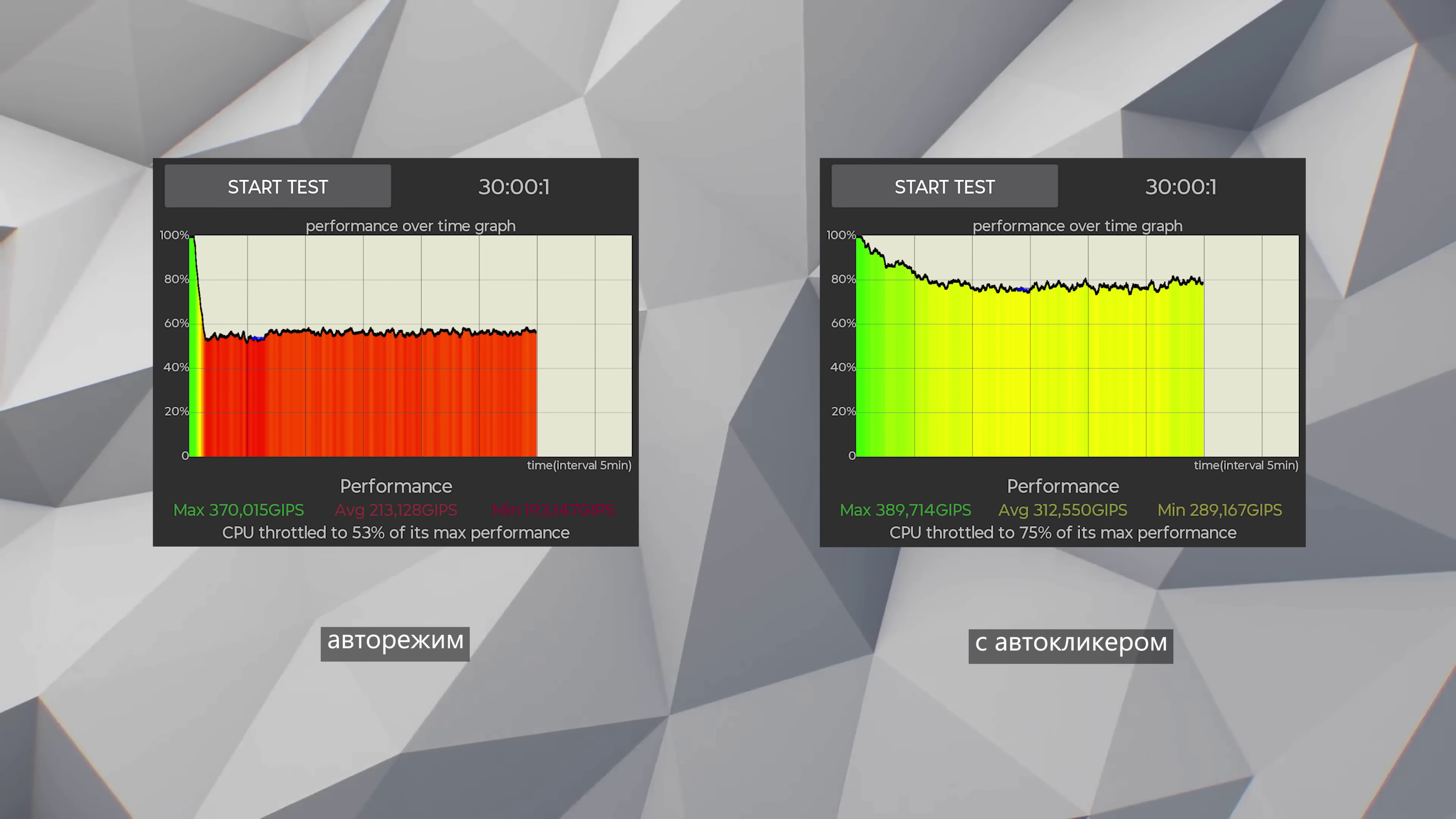This screenshot has width=1456, height=819.
Task: Click START TEST in the с автокликером panel
Action: pos(945,186)
